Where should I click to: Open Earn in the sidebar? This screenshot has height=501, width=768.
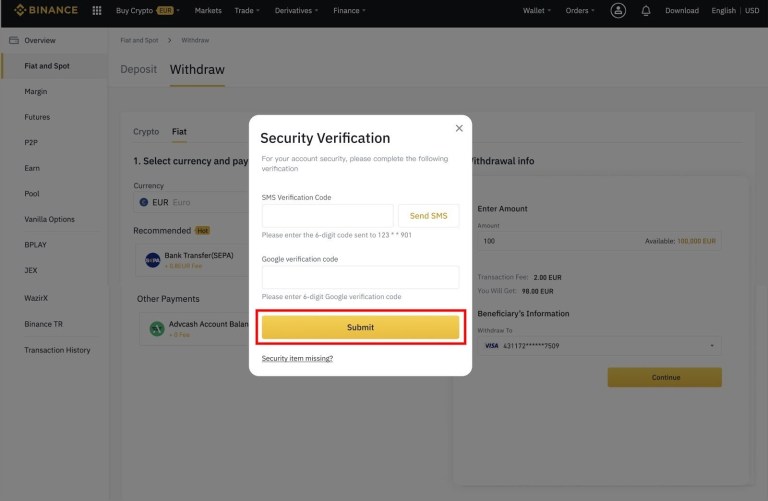tap(32, 168)
